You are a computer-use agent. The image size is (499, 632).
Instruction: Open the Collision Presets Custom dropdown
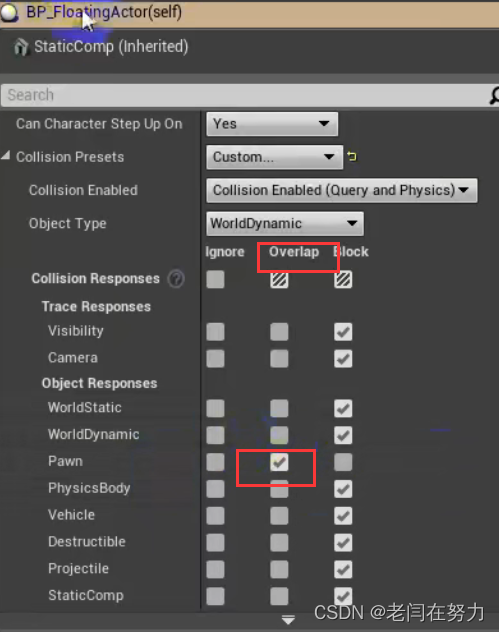(x=274, y=157)
